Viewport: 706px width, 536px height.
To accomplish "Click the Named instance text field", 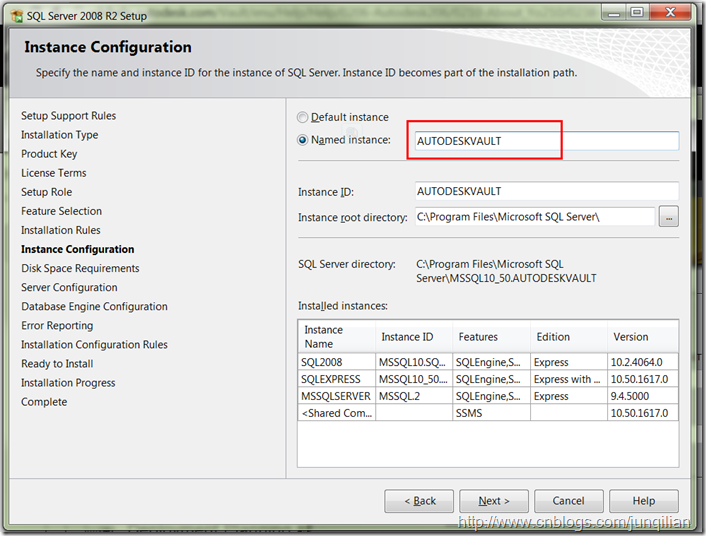I will 547,141.
